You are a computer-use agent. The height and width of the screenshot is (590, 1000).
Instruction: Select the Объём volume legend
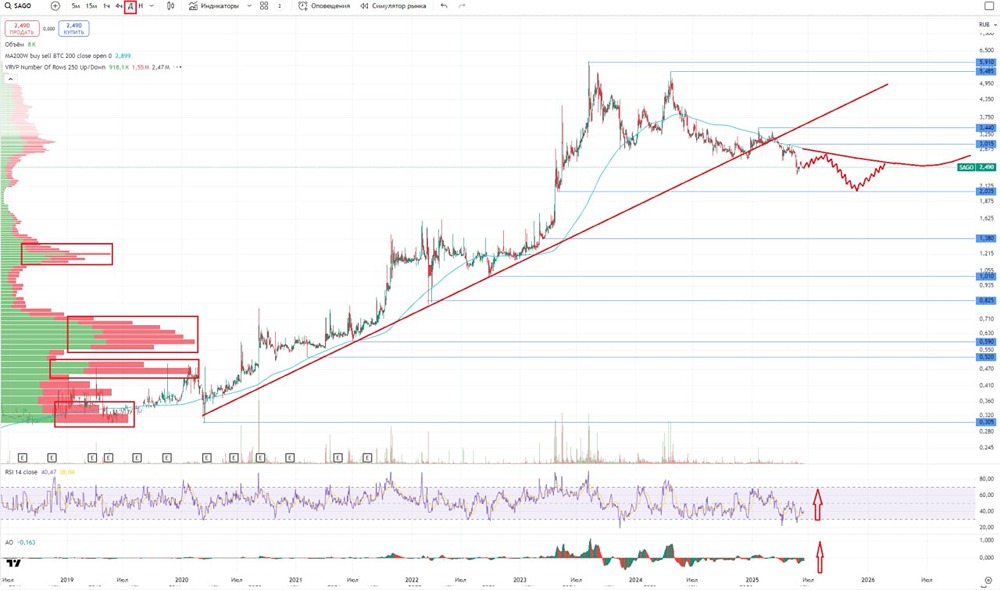tap(20, 45)
